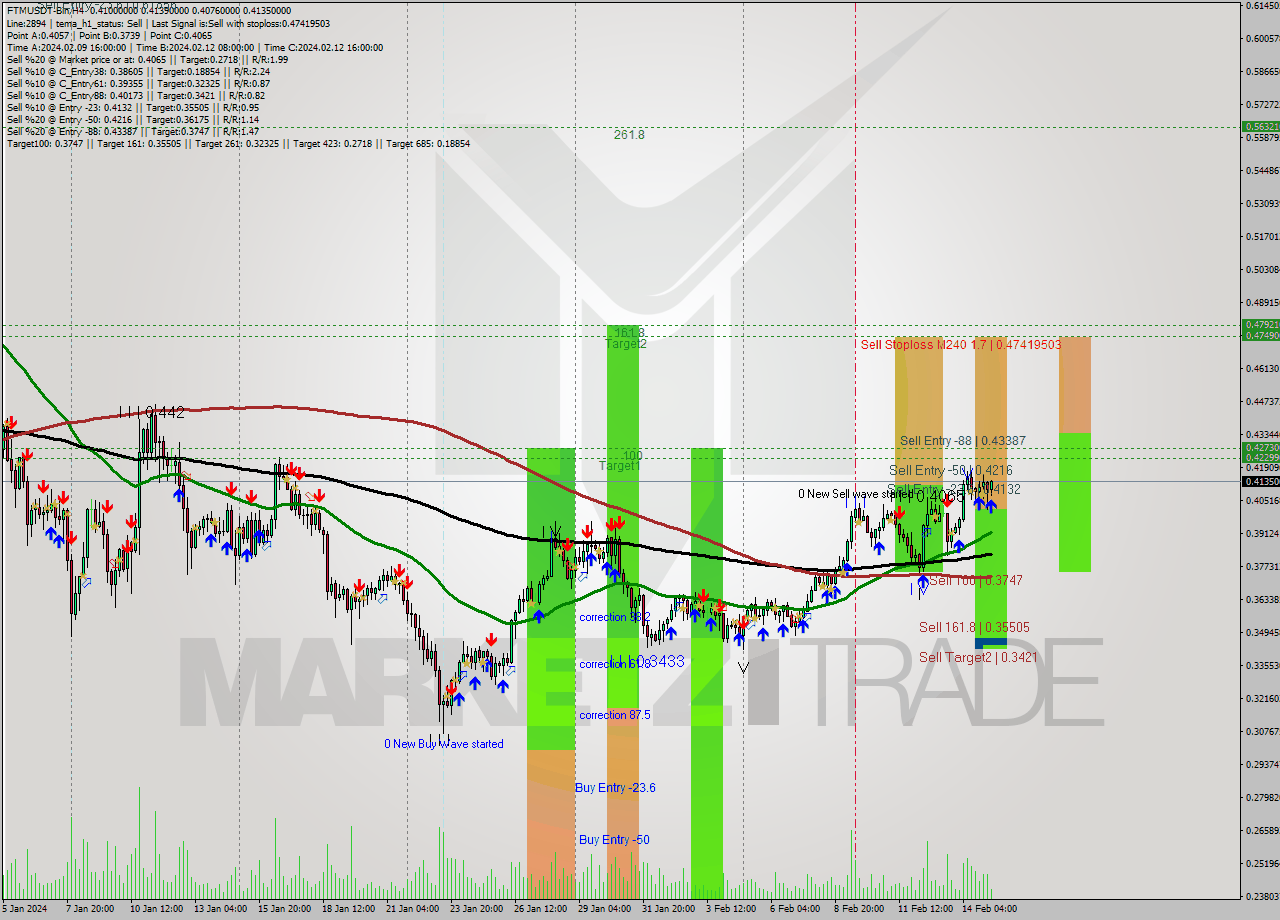Click the 'Sell %20 @ Entry -50: 0.4216' line
Image resolution: width=1280 pixels, height=920 pixels.
point(133,119)
